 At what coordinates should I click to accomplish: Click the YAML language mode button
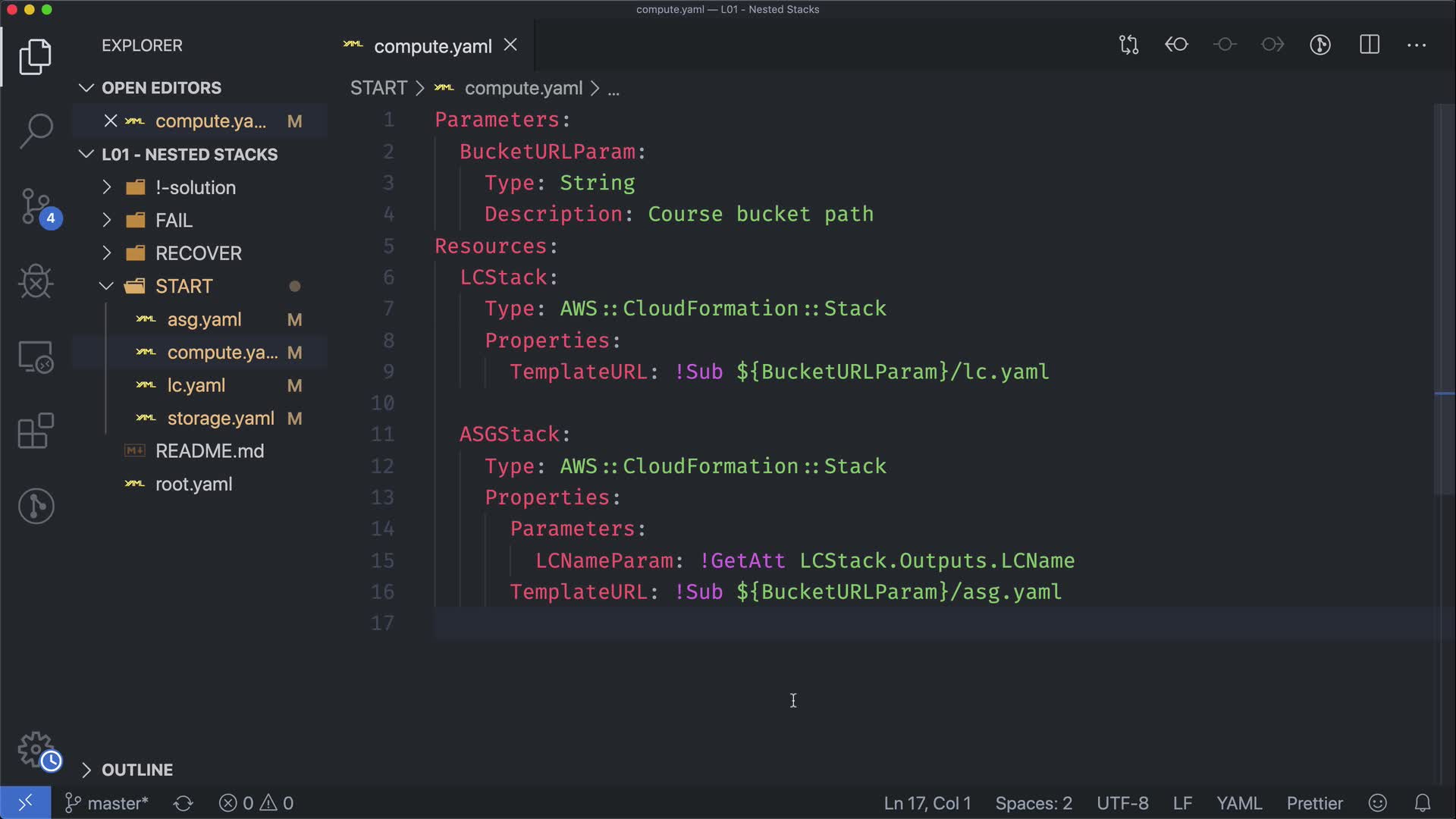[x=1238, y=803]
